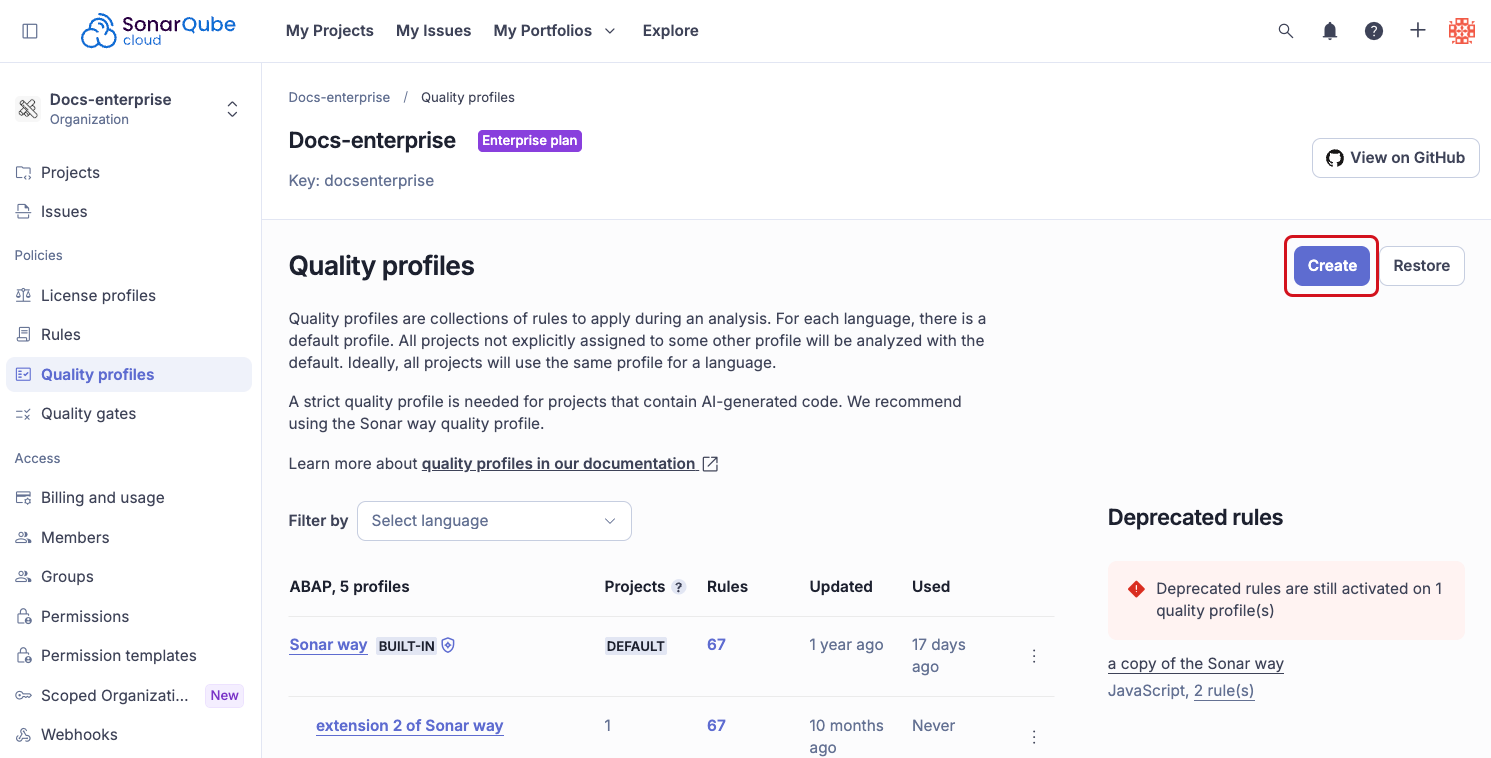Click the Projects folder icon in sidebar
Screen dimensions: 1491x758
24,173
